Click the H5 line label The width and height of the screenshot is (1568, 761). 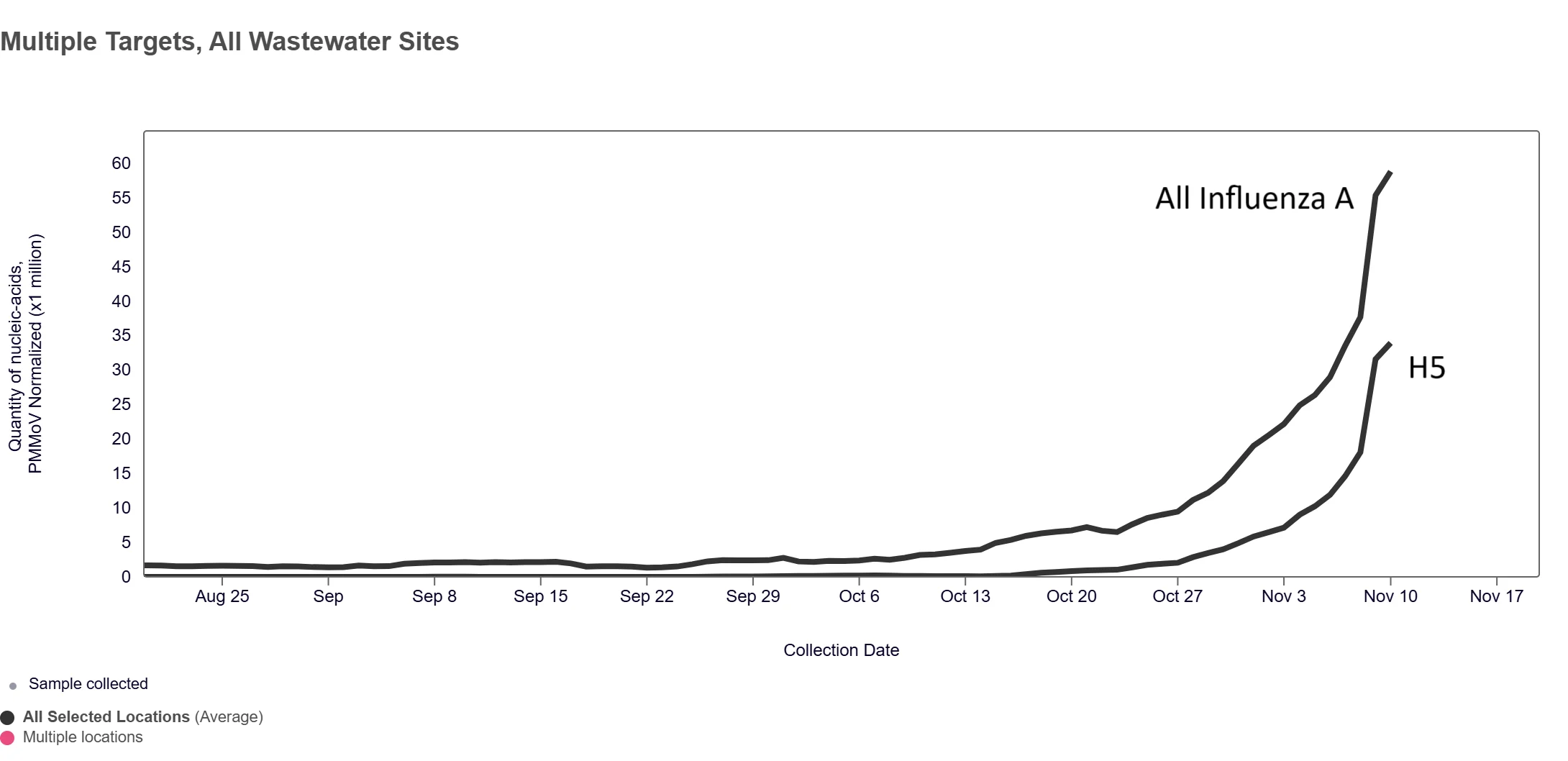point(1426,368)
